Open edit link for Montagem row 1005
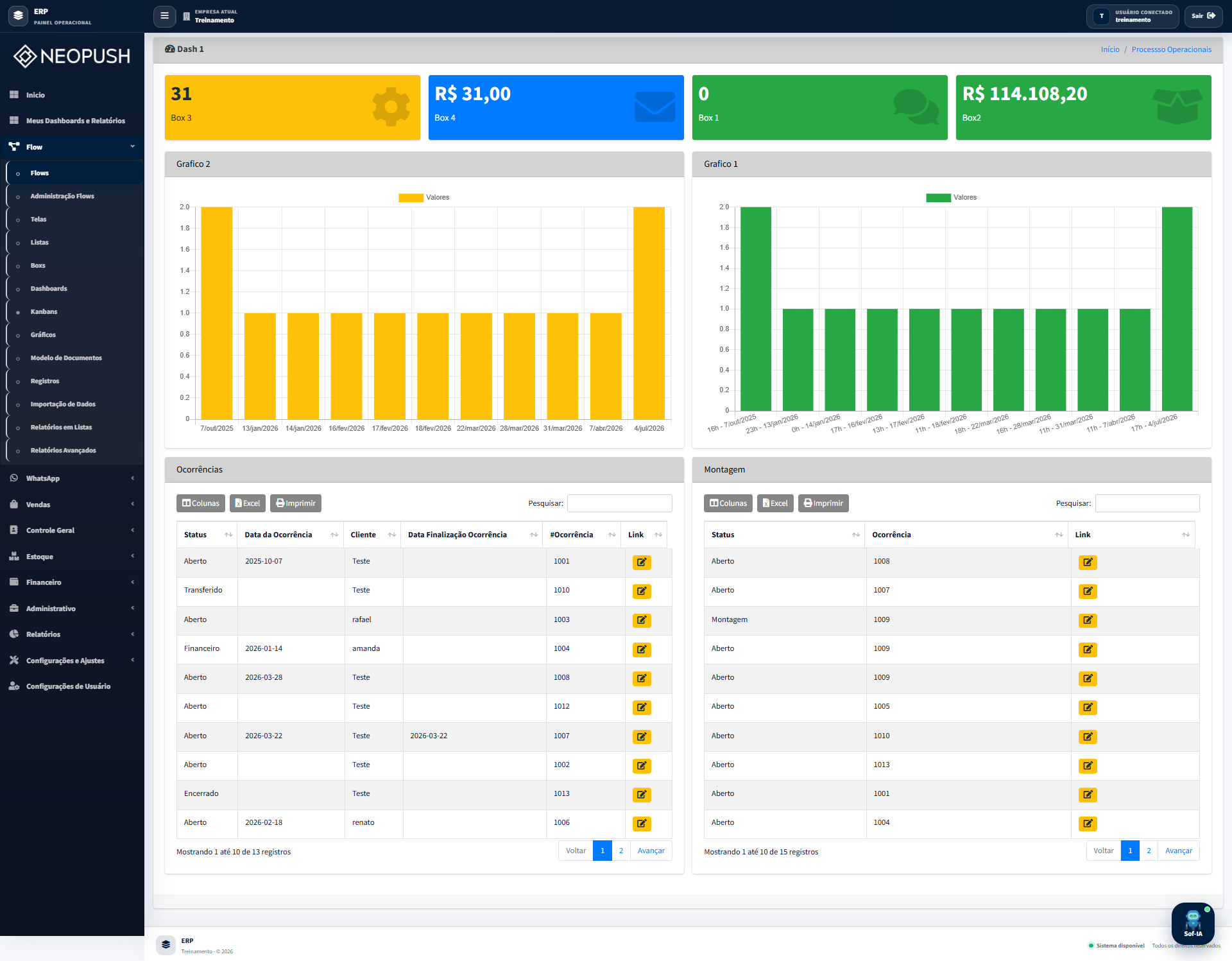Image resolution: width=1232 pixels, height=961 pixels. [1088, 707]
